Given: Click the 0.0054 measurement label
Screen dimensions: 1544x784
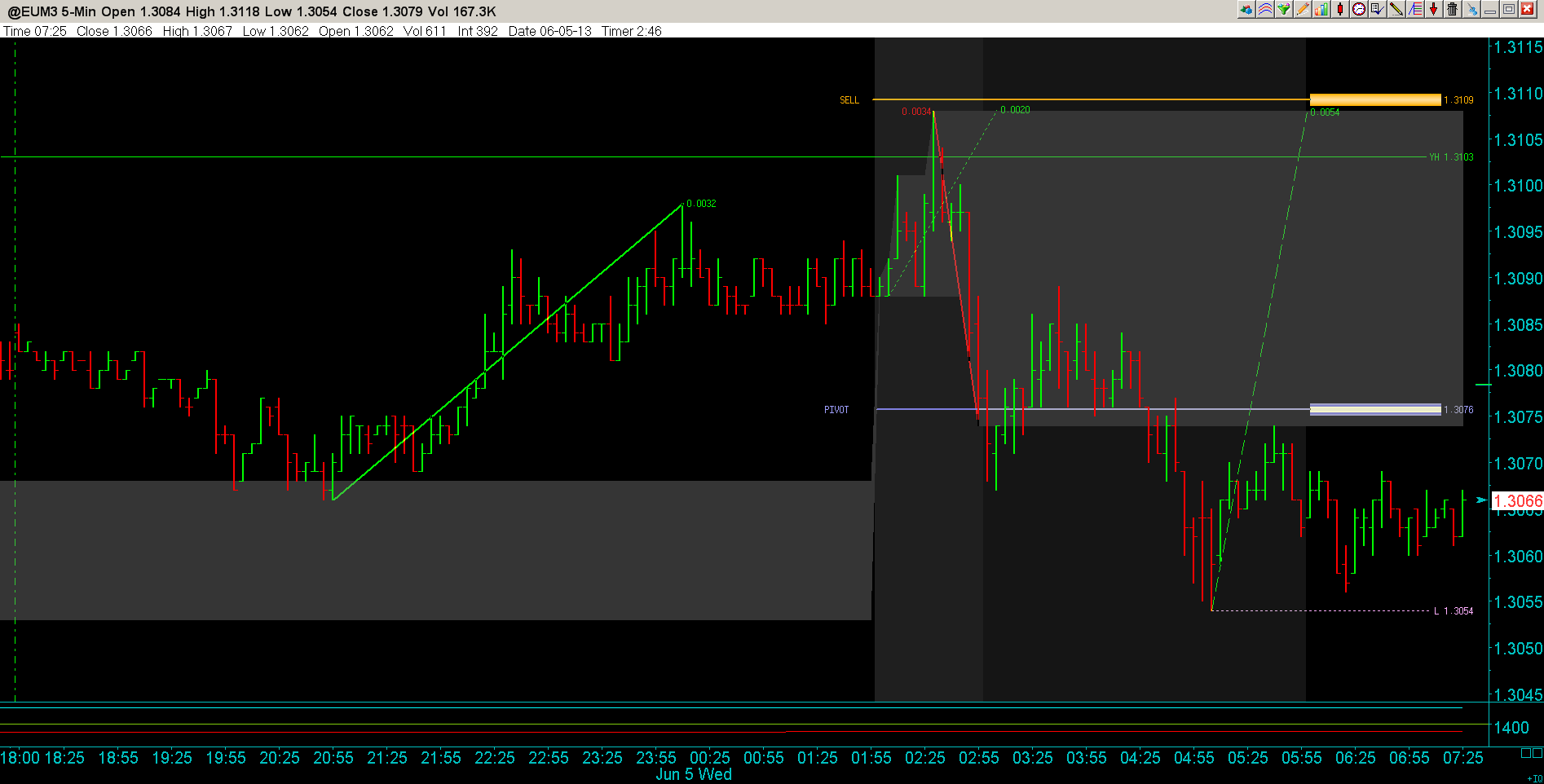Looking at the screenshot, I should 1325,112.
